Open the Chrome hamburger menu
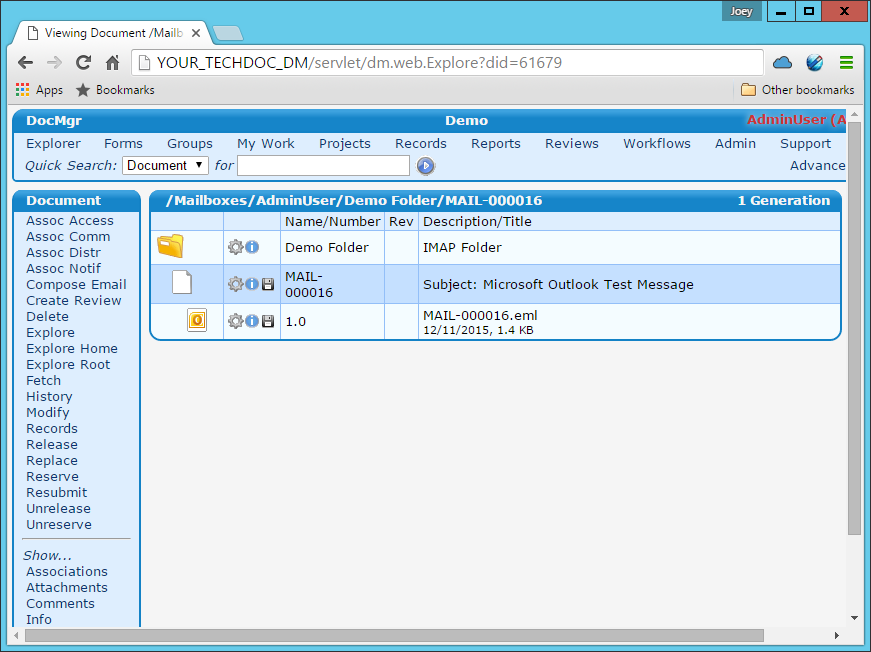Viewport: 871px width, 652px height. 846,62
